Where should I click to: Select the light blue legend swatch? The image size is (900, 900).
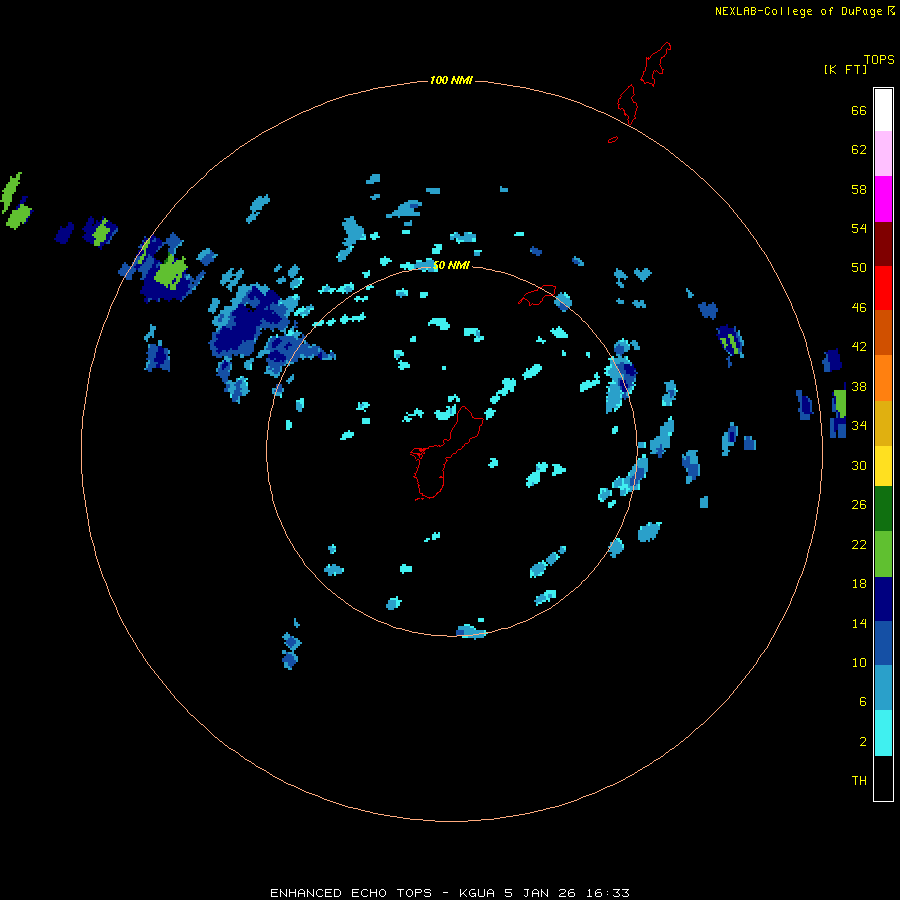click(883, 688)
